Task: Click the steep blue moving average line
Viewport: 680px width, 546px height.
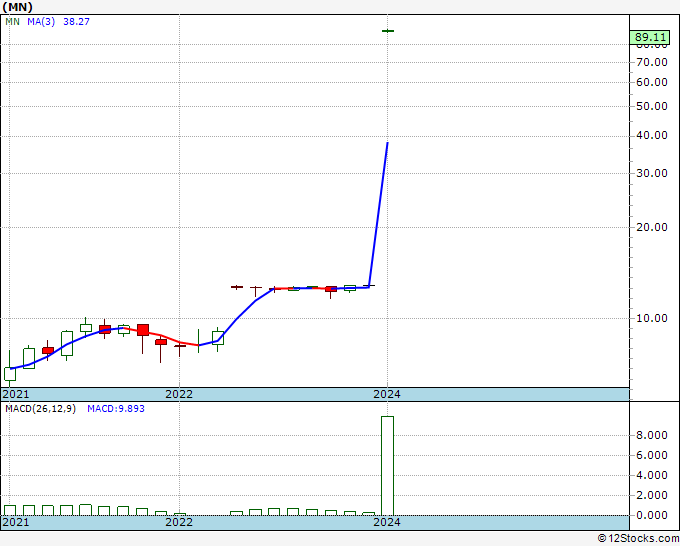Action: point(378,215)
